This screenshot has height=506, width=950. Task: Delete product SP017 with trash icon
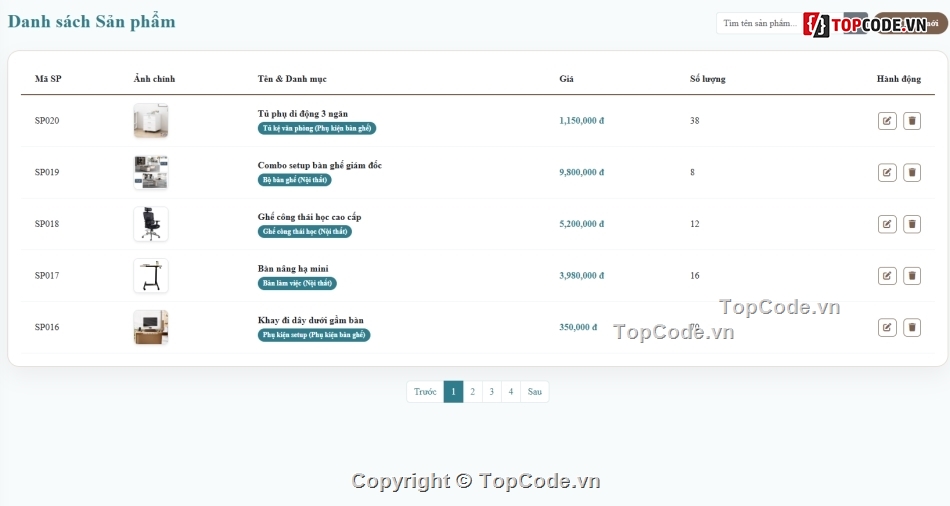coord(912,276)
